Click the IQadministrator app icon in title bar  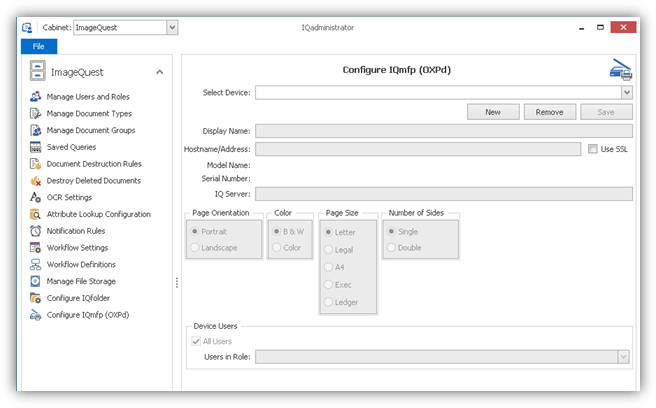pos(27,28)
